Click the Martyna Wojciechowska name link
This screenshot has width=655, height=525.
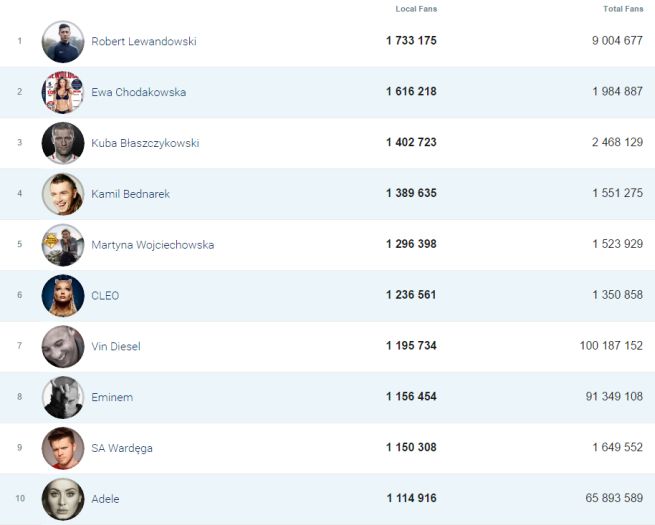[x=152, y=245]
